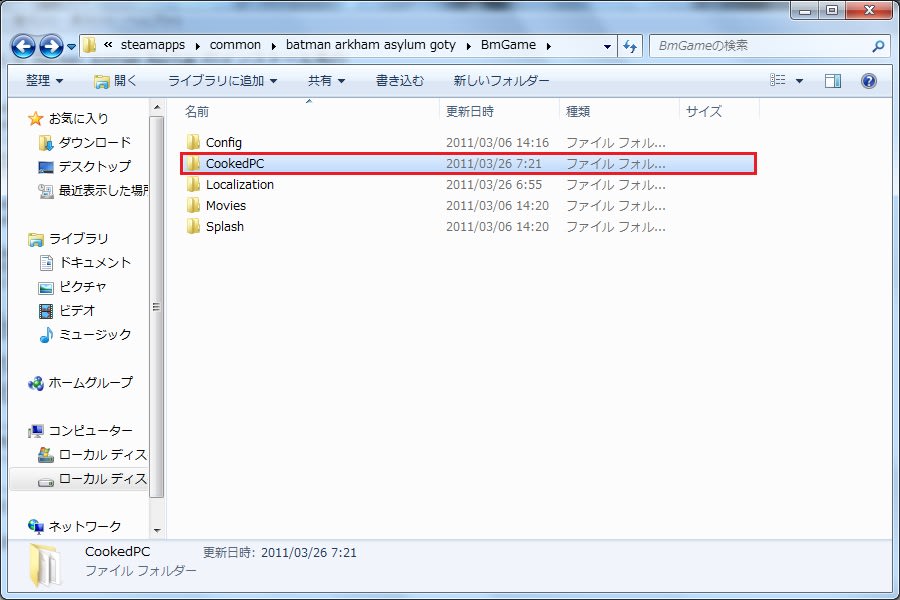Open the address bar history dropdown
This screenshot has width=900, height=600.
point(607,47)
